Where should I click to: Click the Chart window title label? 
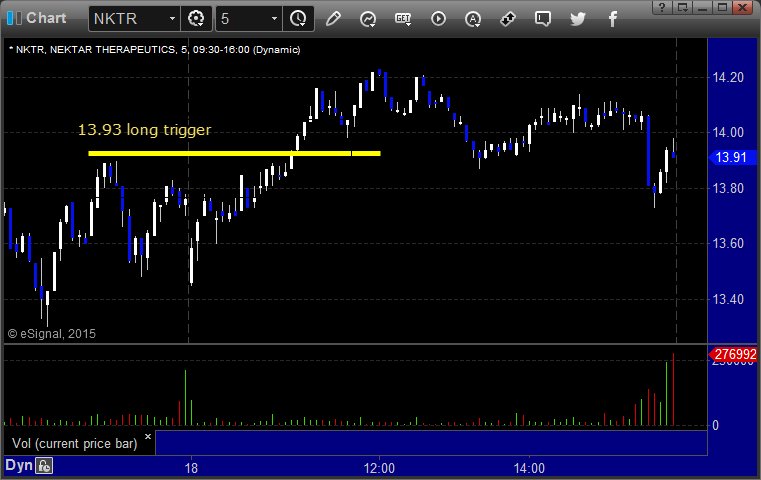pyautogui.click(x=46, y=18)
